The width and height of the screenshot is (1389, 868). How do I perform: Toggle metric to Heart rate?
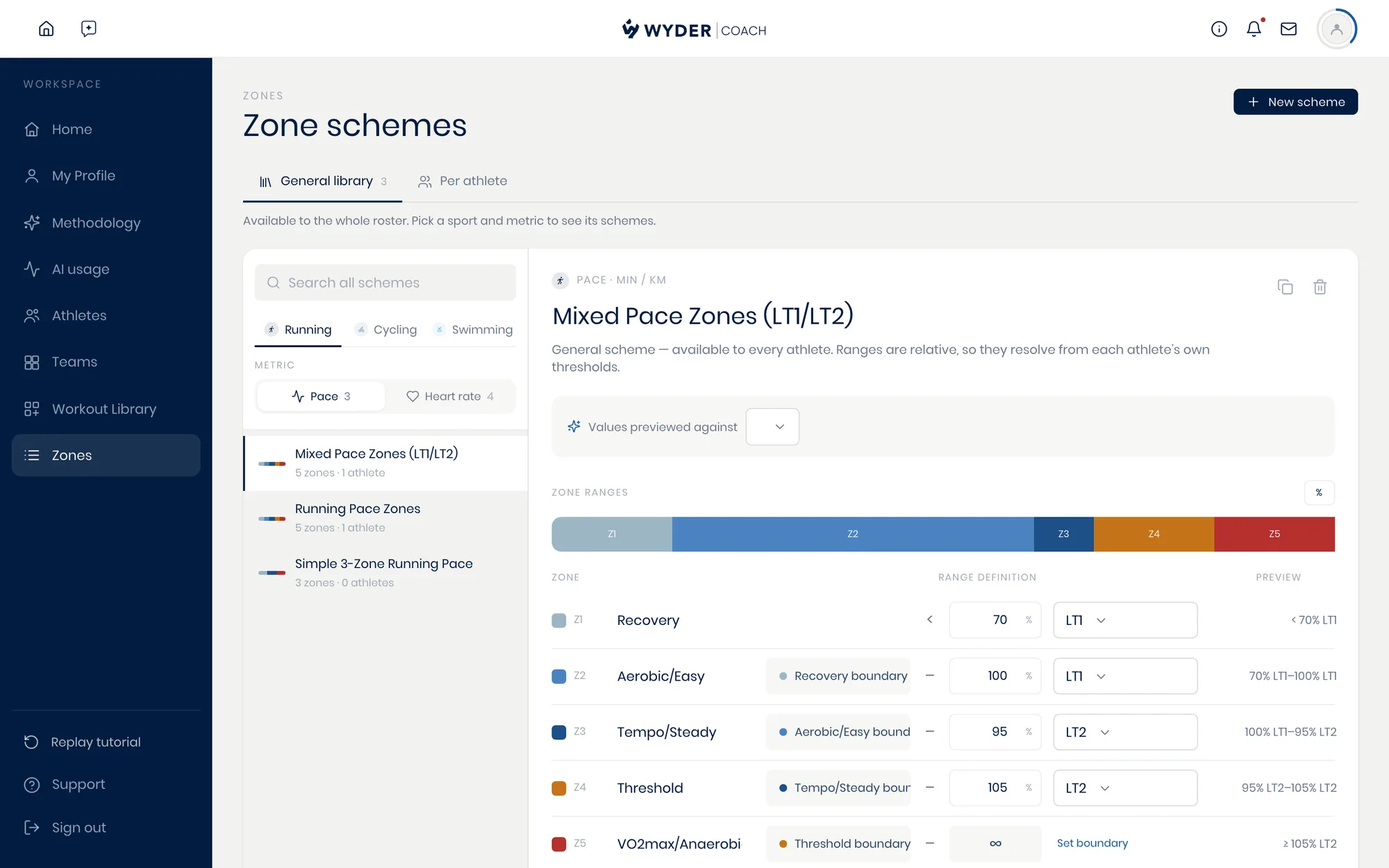[450, 396]
